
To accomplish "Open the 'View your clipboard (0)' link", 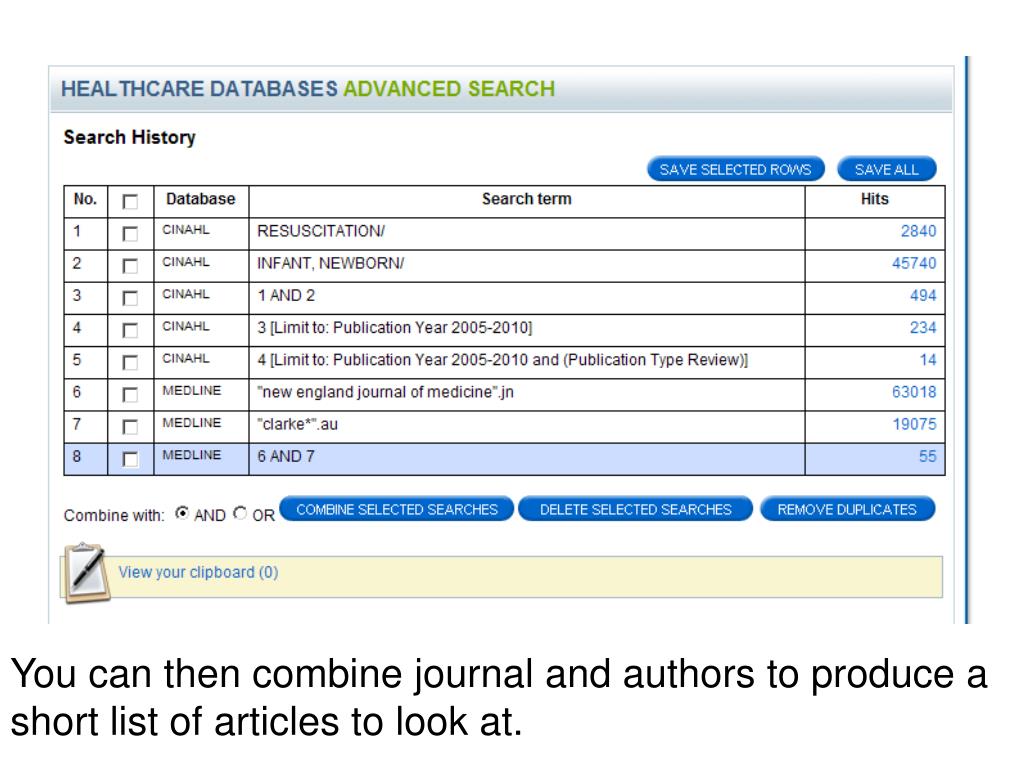I will [198, 572].
